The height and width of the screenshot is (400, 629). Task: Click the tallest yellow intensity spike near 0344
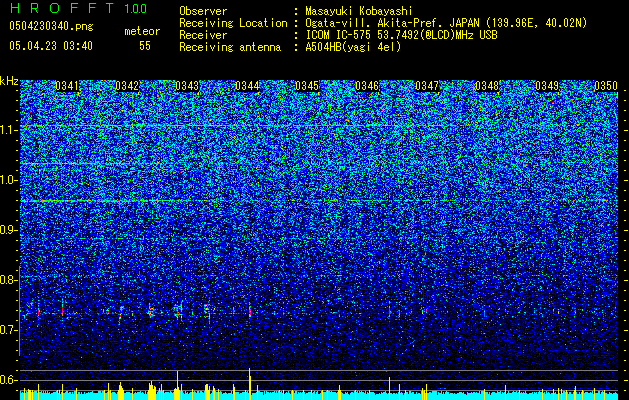pyautogui.click(x=250, y=384)
